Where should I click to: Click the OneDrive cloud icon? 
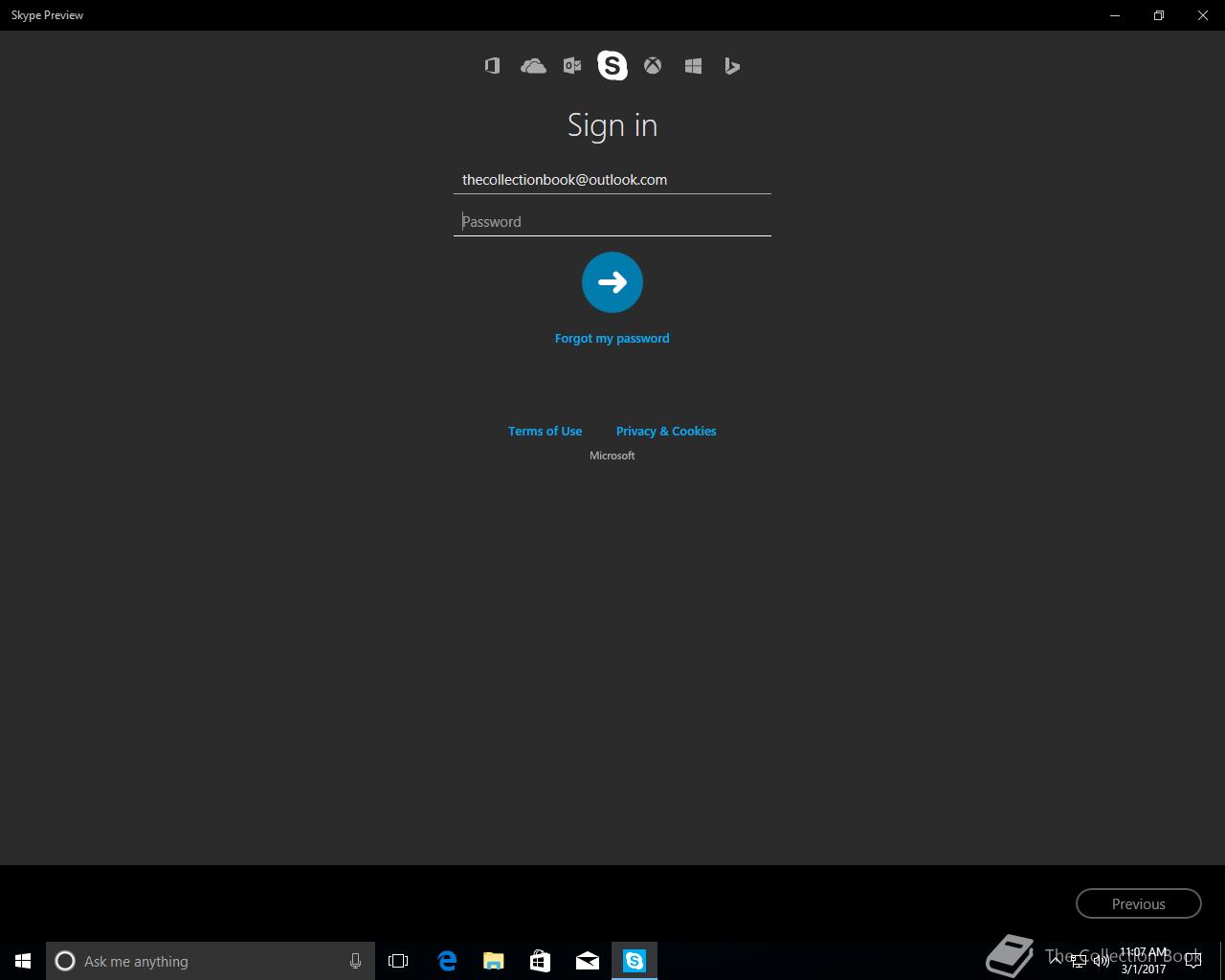click(x=533, y=66)
